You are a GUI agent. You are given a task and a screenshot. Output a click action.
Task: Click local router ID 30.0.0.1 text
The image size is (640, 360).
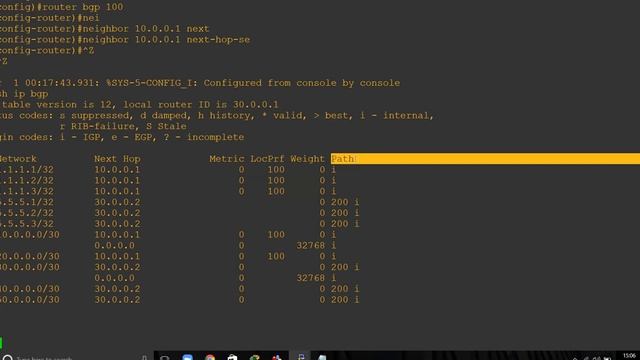click(201, 104)
